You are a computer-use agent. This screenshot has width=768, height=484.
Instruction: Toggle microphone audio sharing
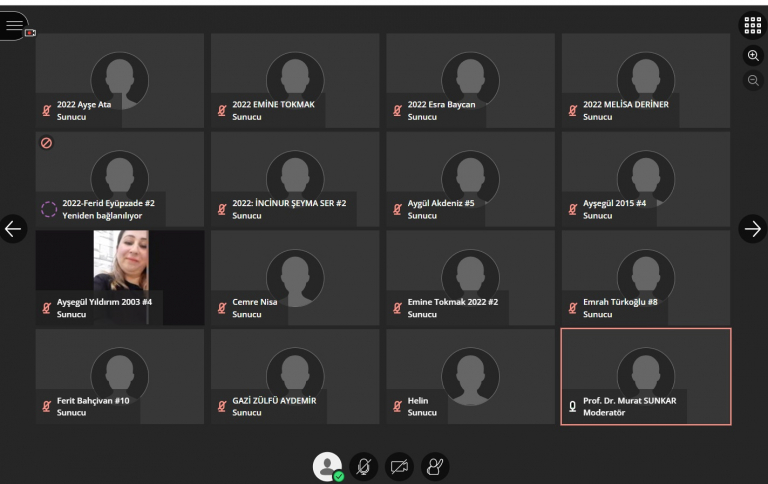pyautogui.click(x=363, y=466)
